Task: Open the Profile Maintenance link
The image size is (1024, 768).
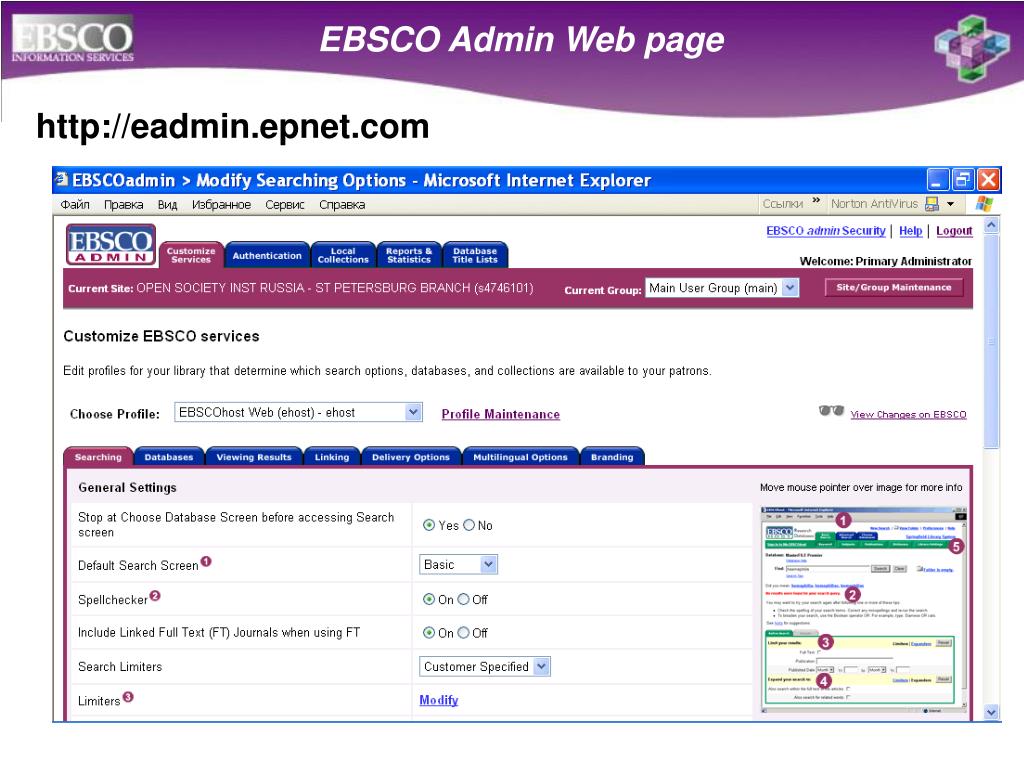Action: coord(500,414)
